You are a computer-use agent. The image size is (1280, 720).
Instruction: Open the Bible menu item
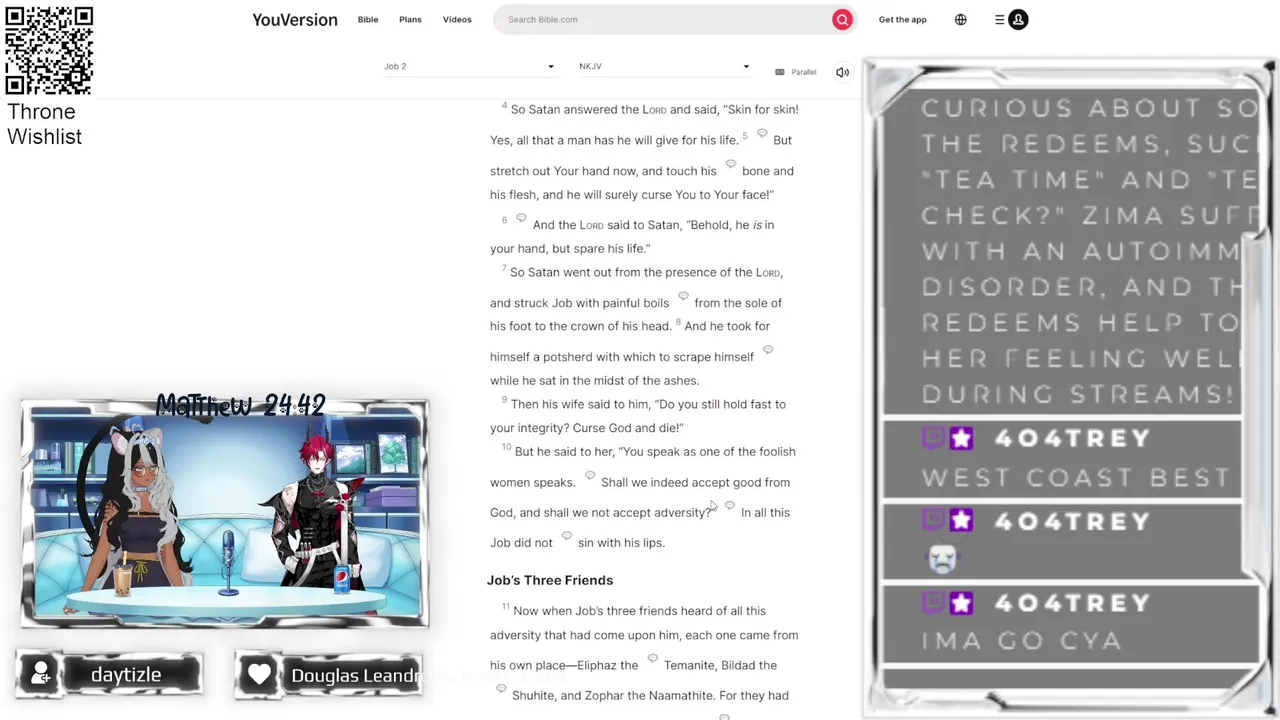(x=368, y=19)
